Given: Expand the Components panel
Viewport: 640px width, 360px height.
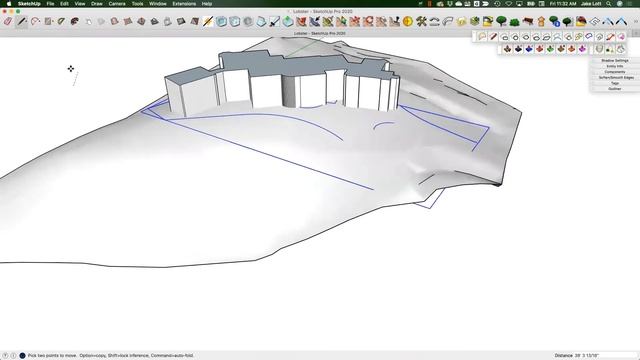Looking at the screenshot, I should point(614,72).
